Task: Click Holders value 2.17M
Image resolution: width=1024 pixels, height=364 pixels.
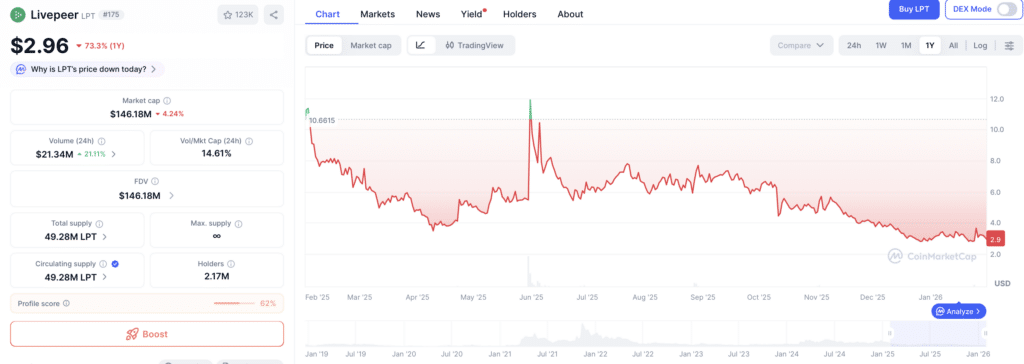Action: pos(217,277)
